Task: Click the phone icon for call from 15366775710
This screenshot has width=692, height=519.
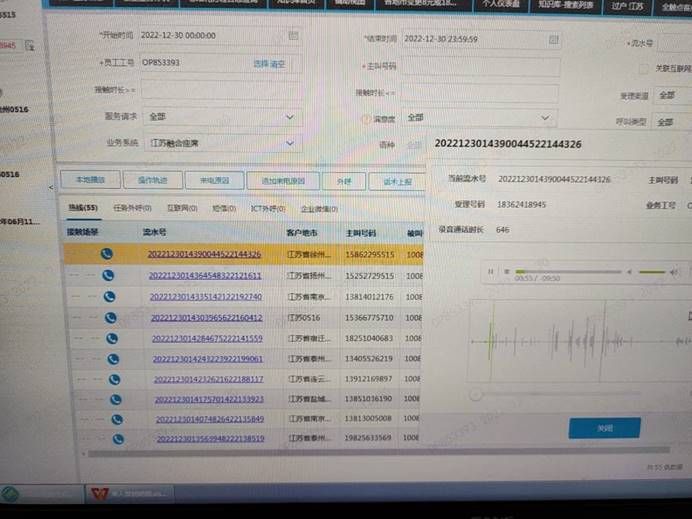Action: 111,317
